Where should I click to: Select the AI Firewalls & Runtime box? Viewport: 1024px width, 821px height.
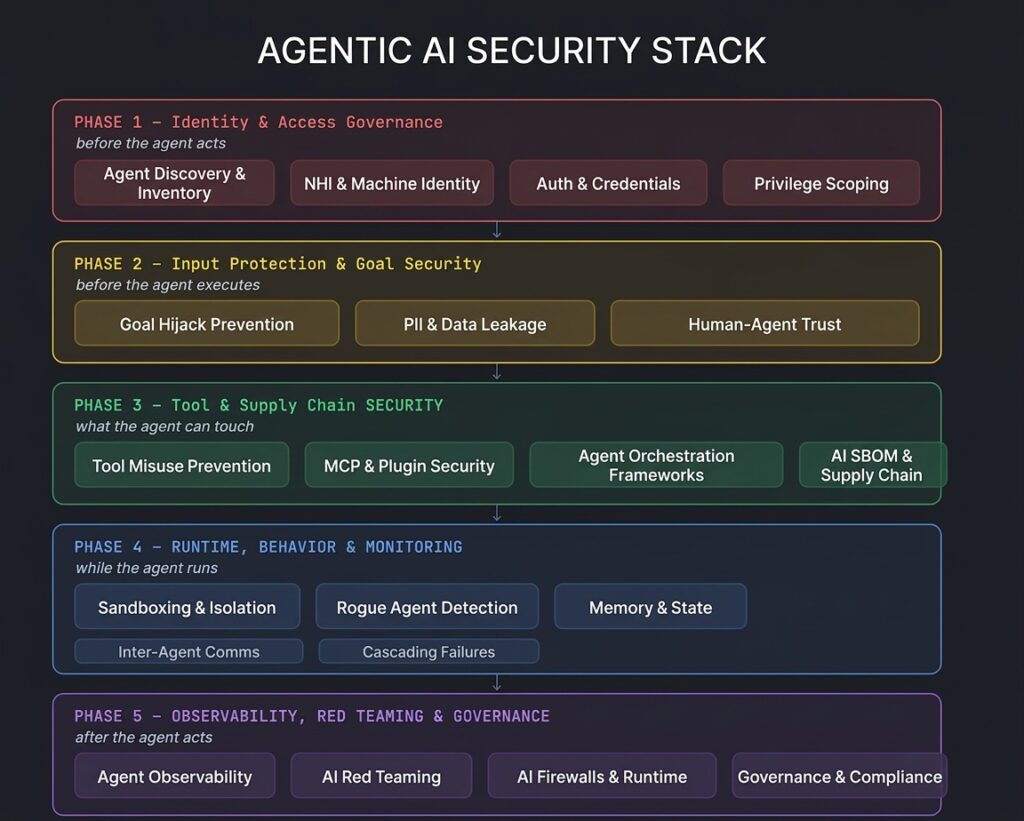(602, 776)
